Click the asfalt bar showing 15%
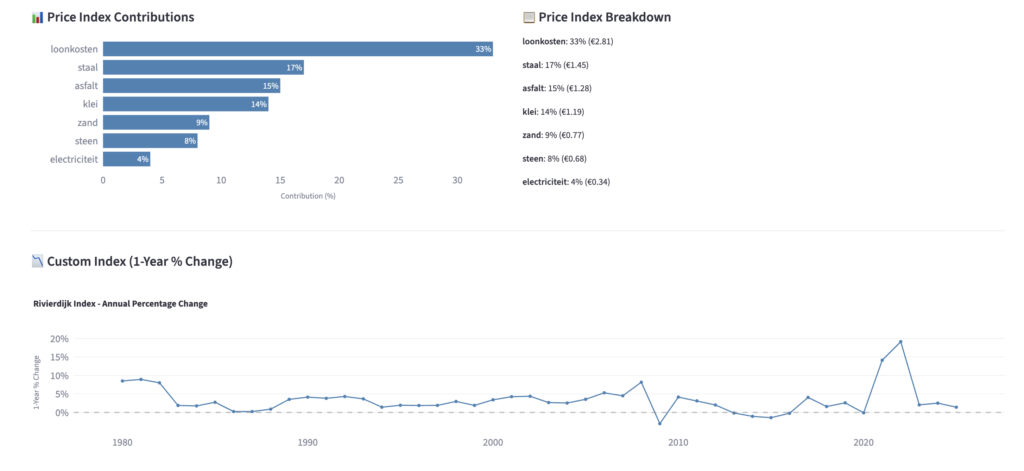 point(191,86)
